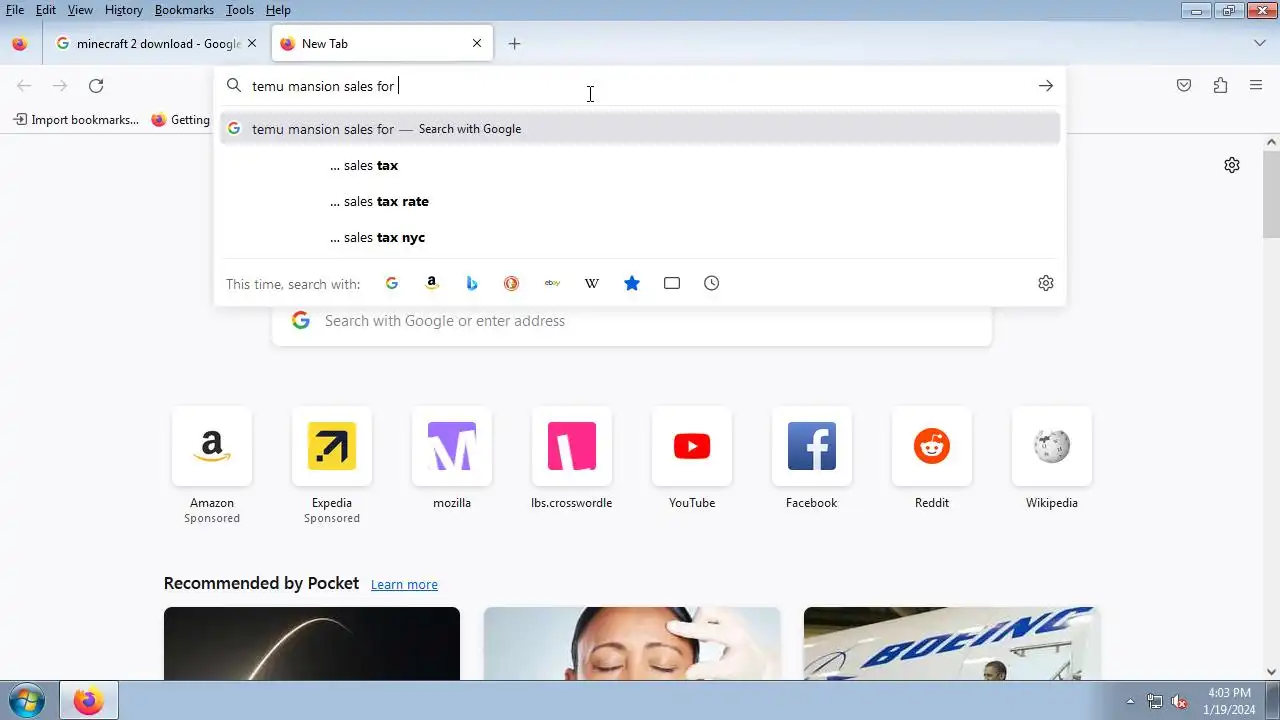Open the Help menu

pos(278,10)
